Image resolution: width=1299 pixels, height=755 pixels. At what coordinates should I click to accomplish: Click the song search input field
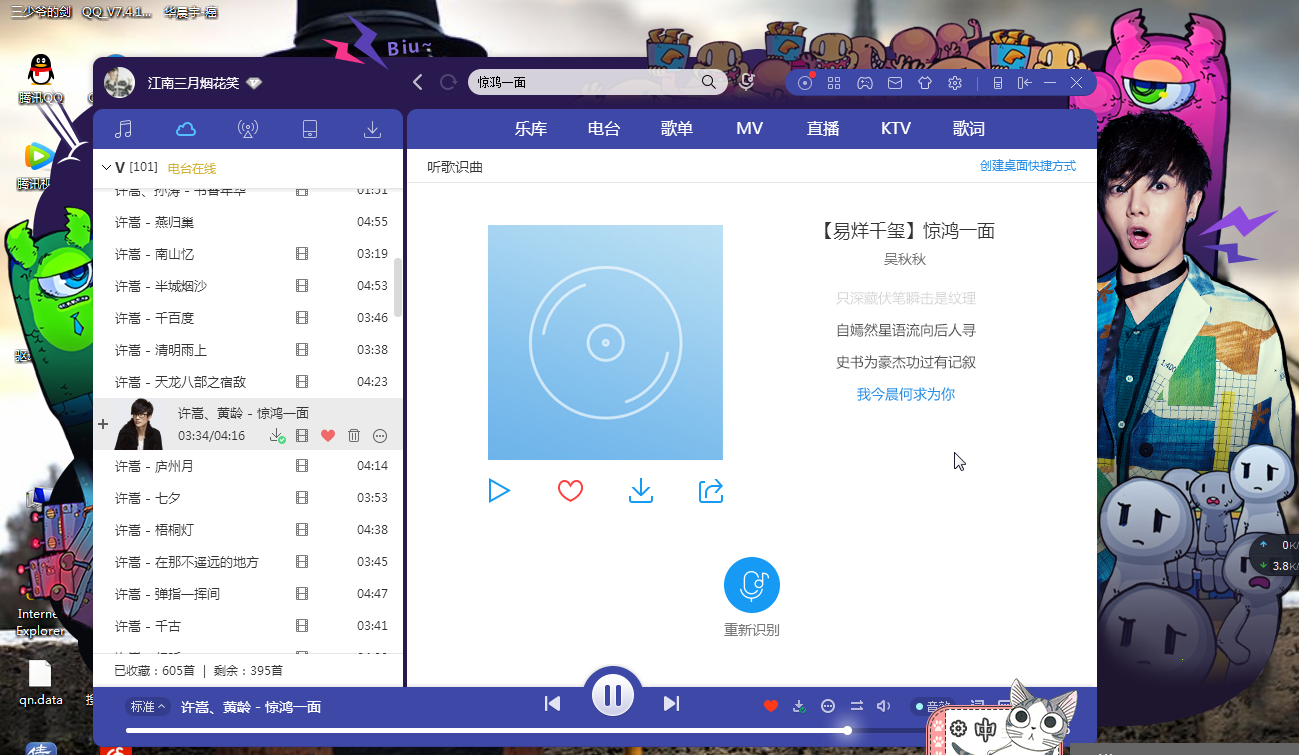pos(590,82)
